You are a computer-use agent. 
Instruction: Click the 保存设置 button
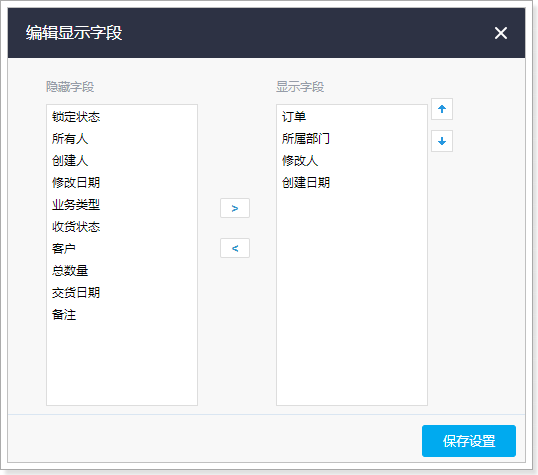[x=469, y=441]
